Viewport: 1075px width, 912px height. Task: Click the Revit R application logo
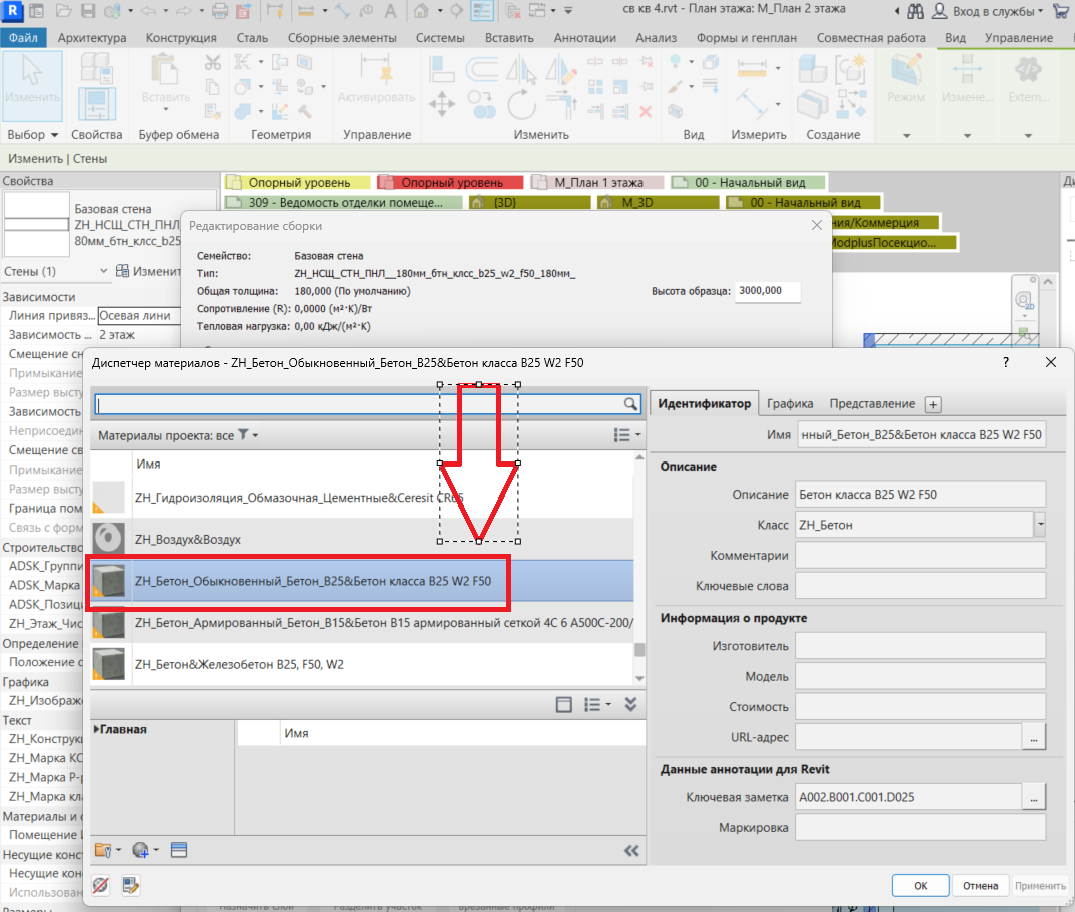click(x=12, y=10)
